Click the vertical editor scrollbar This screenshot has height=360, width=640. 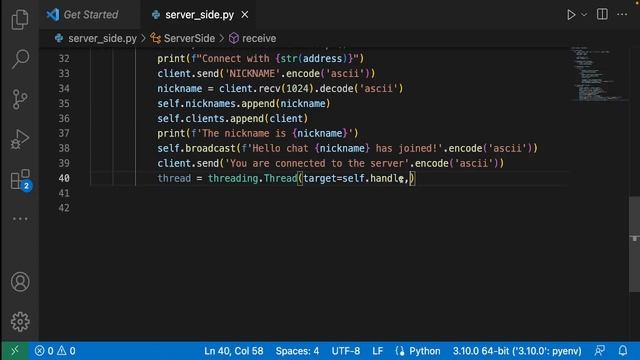[x=634, y=244]
